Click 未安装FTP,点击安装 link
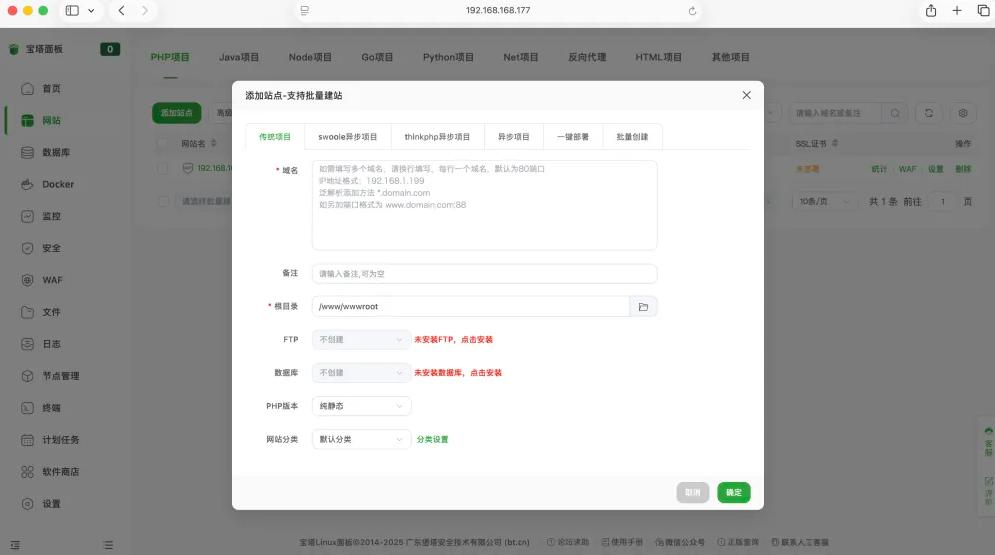 point(453,339)
